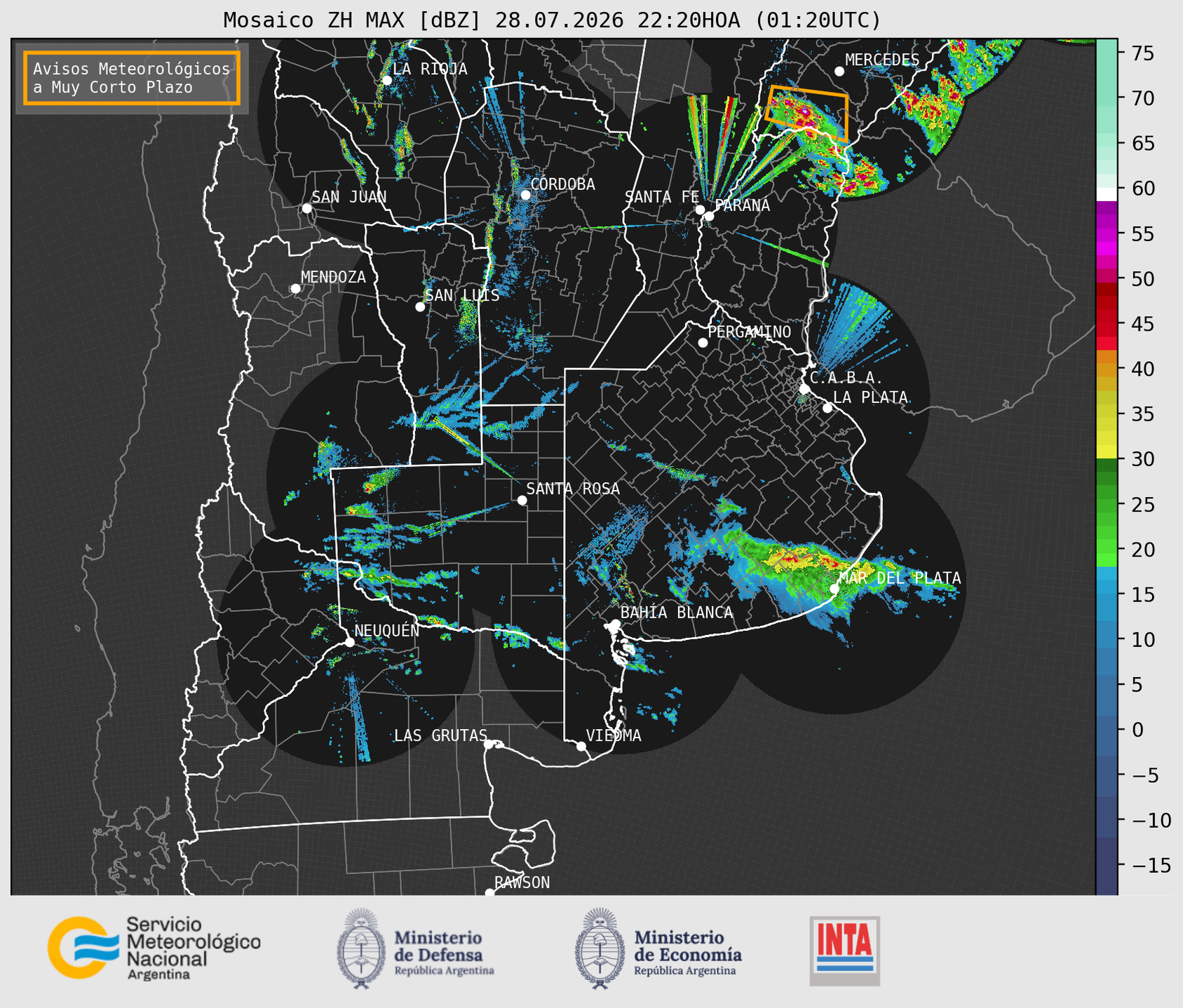Click the red 45 dBZ colorbar segment
The width and height of the screenshot is (1183, 1008).
1107,324
